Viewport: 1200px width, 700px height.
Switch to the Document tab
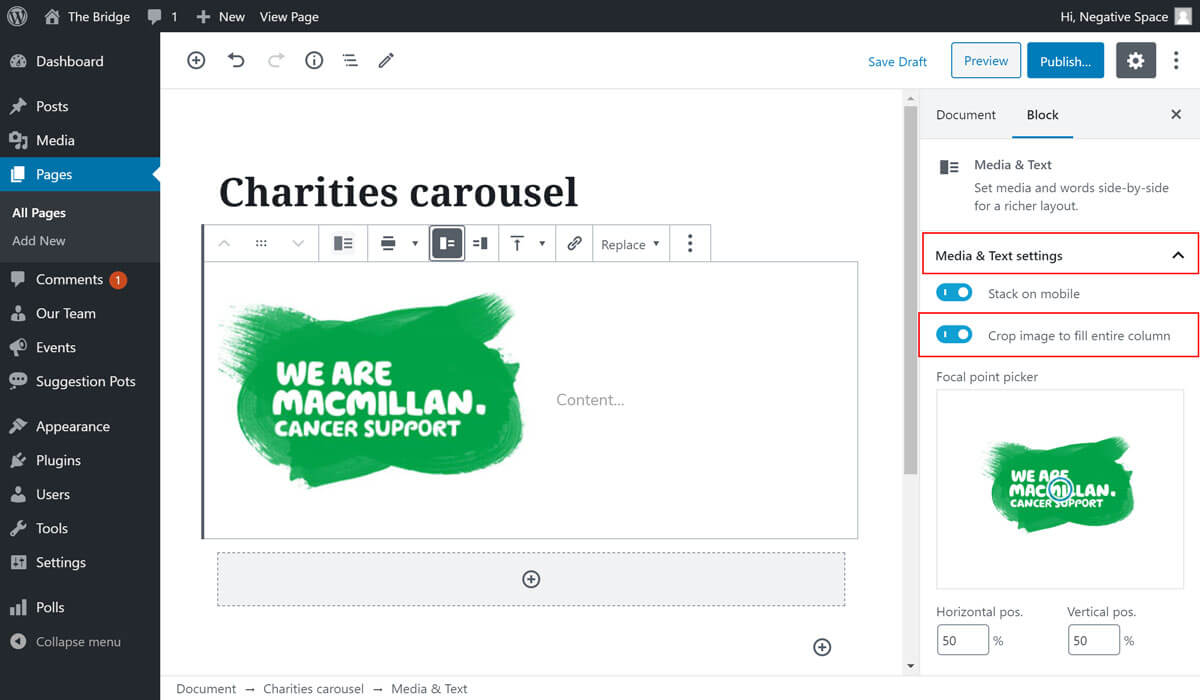click(965, 115)
